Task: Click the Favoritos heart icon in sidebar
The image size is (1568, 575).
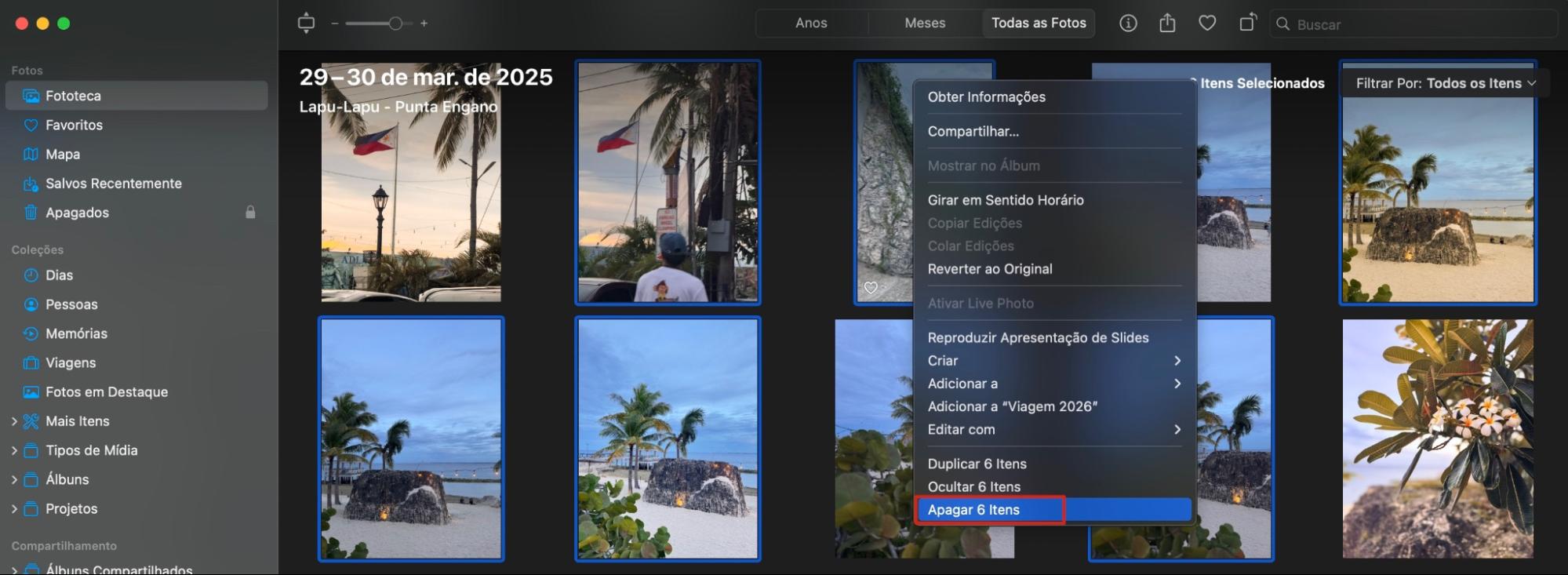Action: (x=31, y=125)
